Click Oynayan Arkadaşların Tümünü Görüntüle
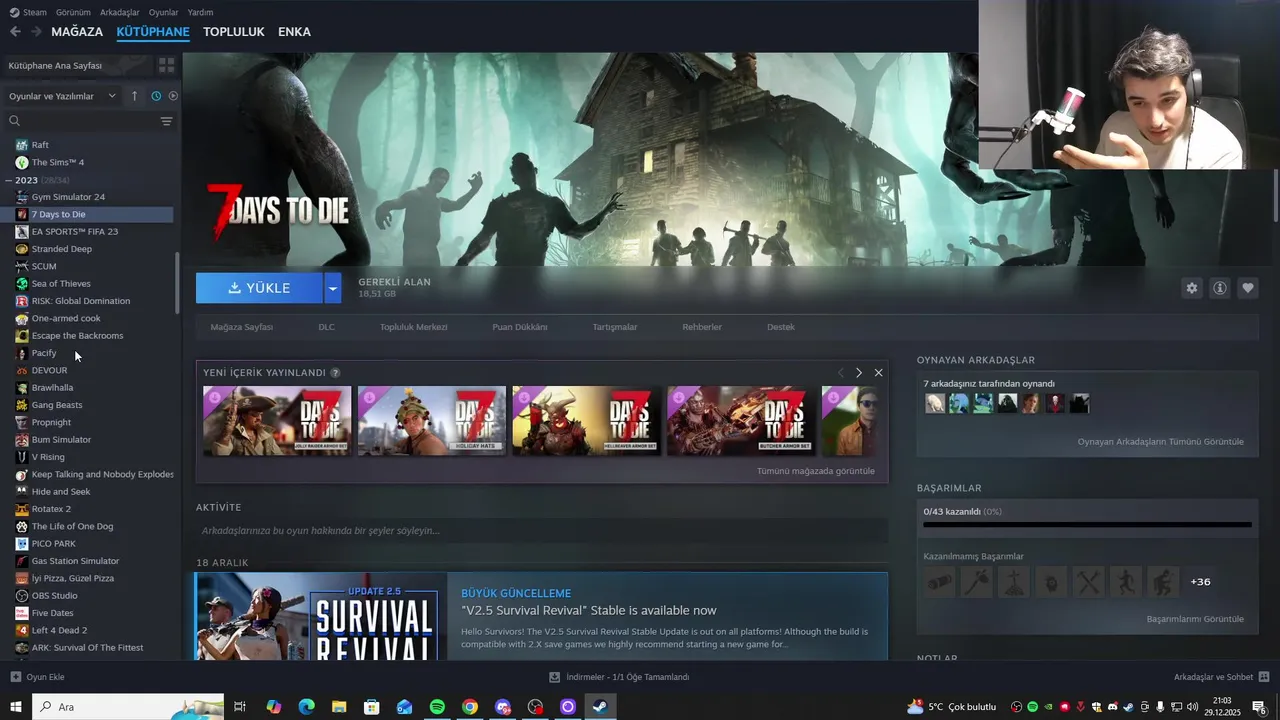 coord(1161,442)
